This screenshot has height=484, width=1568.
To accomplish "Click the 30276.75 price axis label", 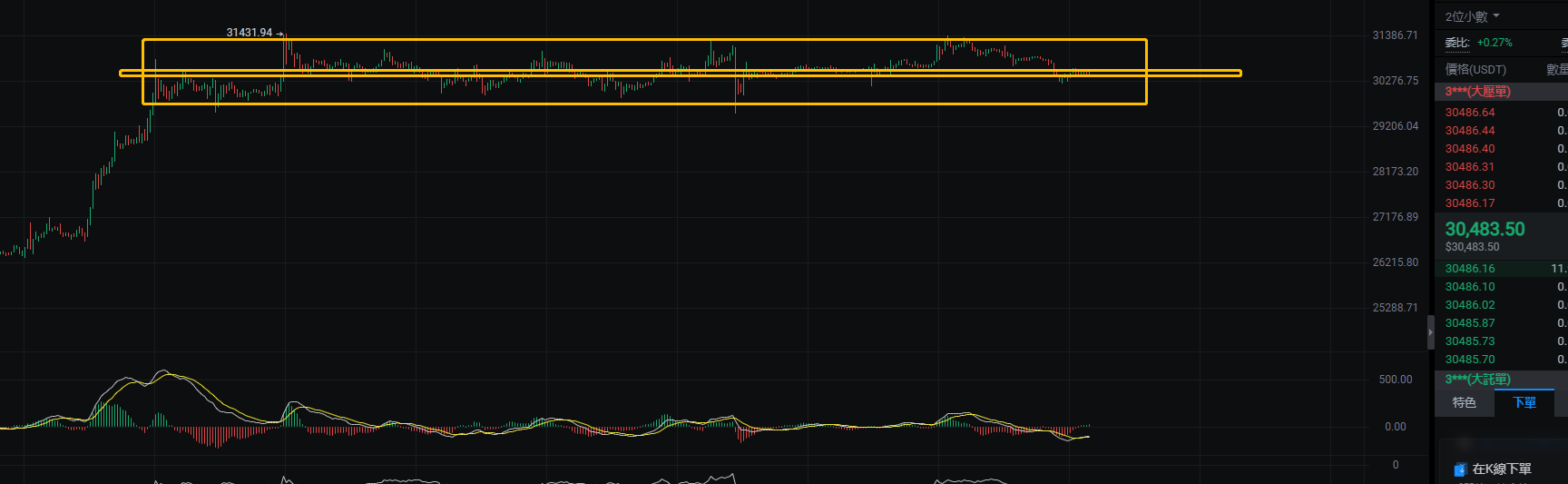I will (x=1395, y=81).
